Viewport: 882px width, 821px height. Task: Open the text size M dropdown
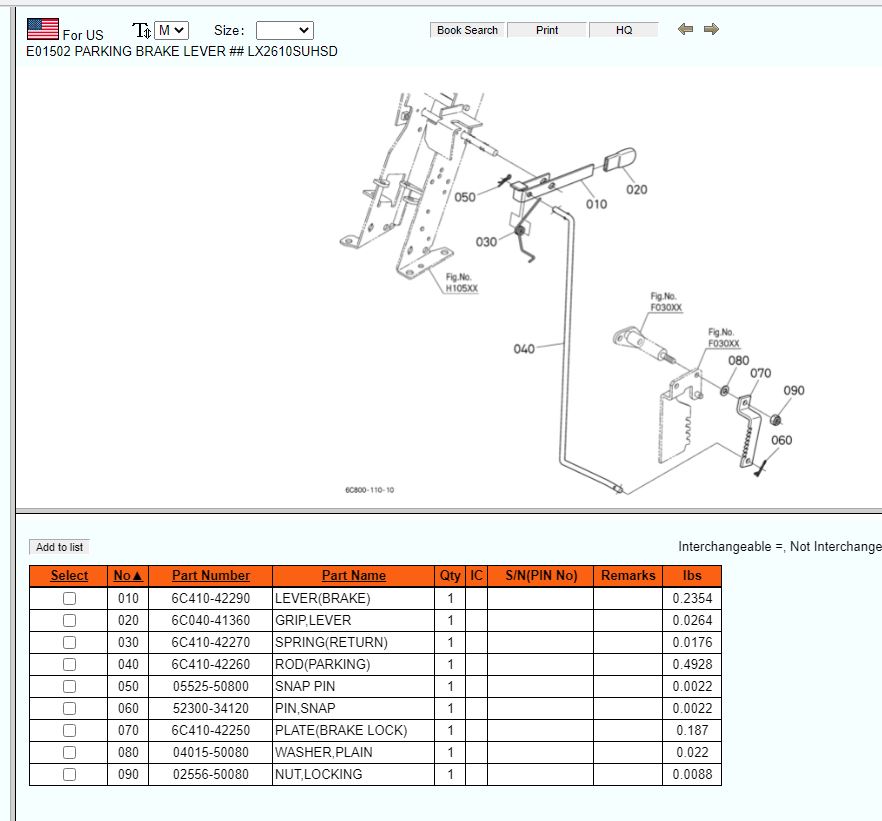172,31
